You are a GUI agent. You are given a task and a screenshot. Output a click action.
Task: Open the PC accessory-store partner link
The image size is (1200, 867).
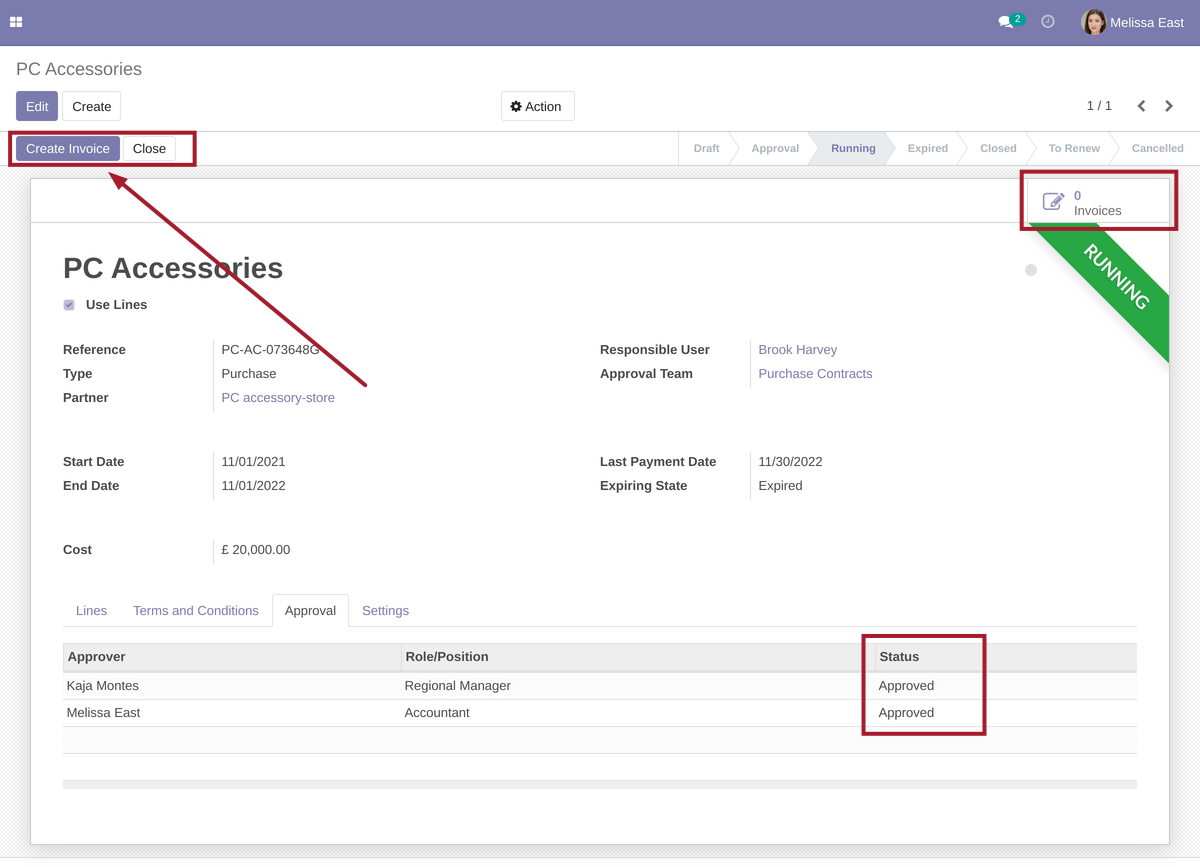(x=278, y=398)
